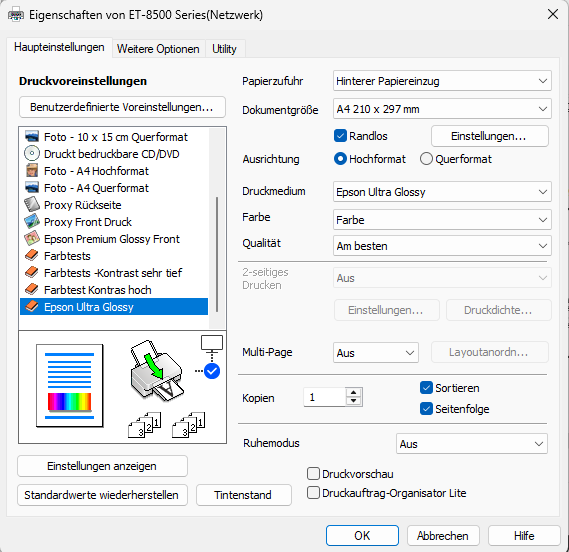Click the Layoutanordn button
The height and width of the screenshot is (552, 569).
(490, 352)
